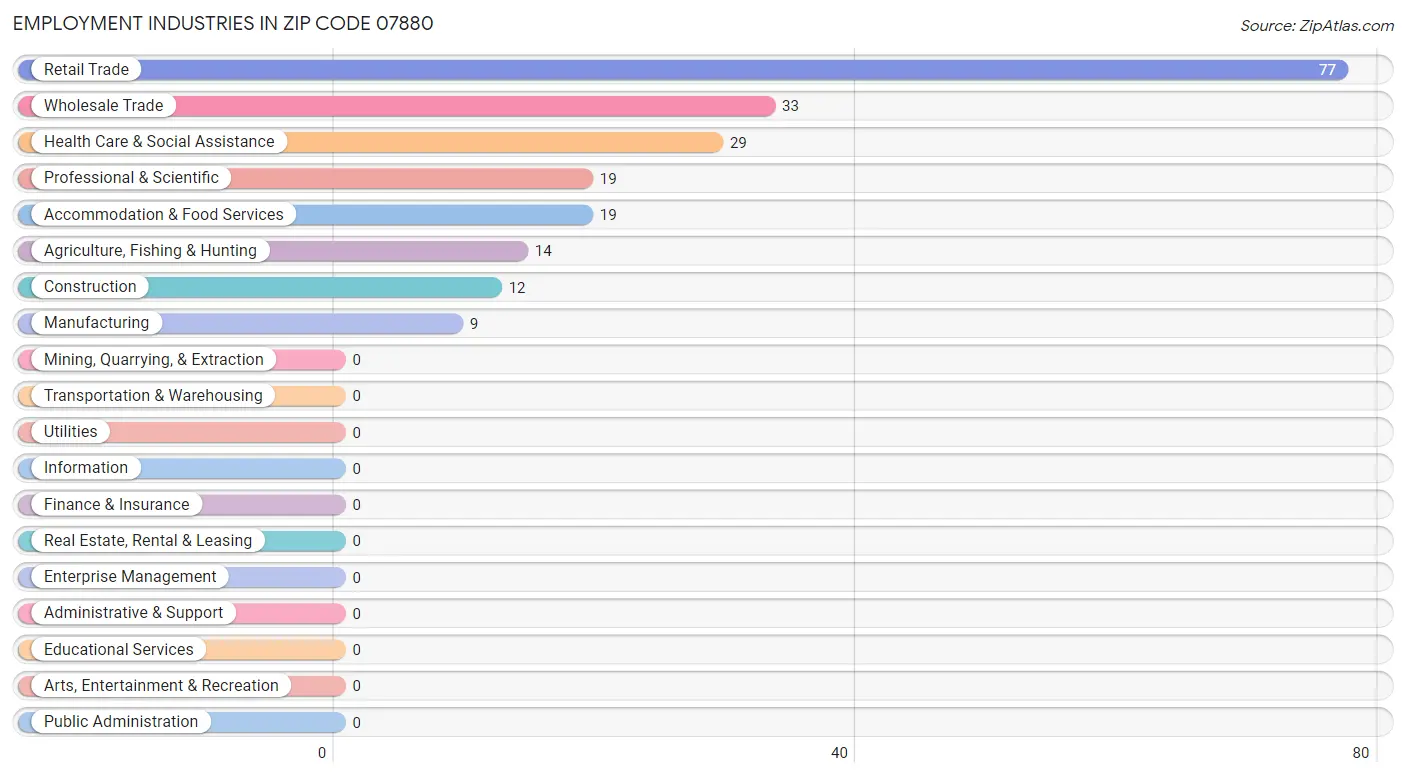Viewport: 1406px width, 777px height.
Task: Click the Manufacturing value 9
Action: pos(474,324)
